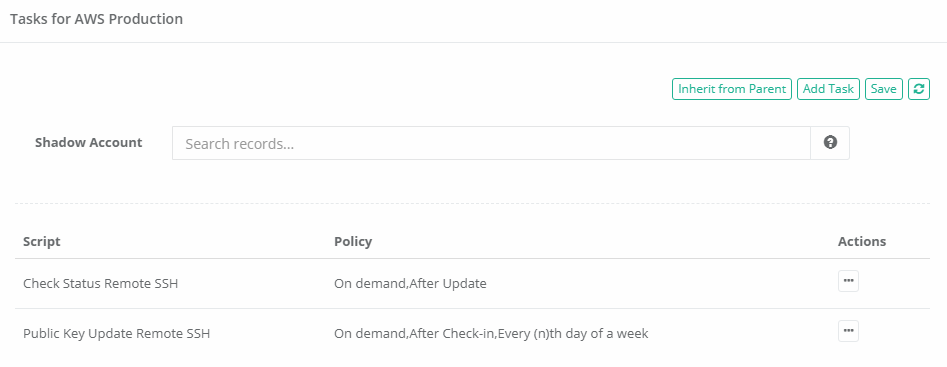Click the Policy column header

[x=353, y=241]
